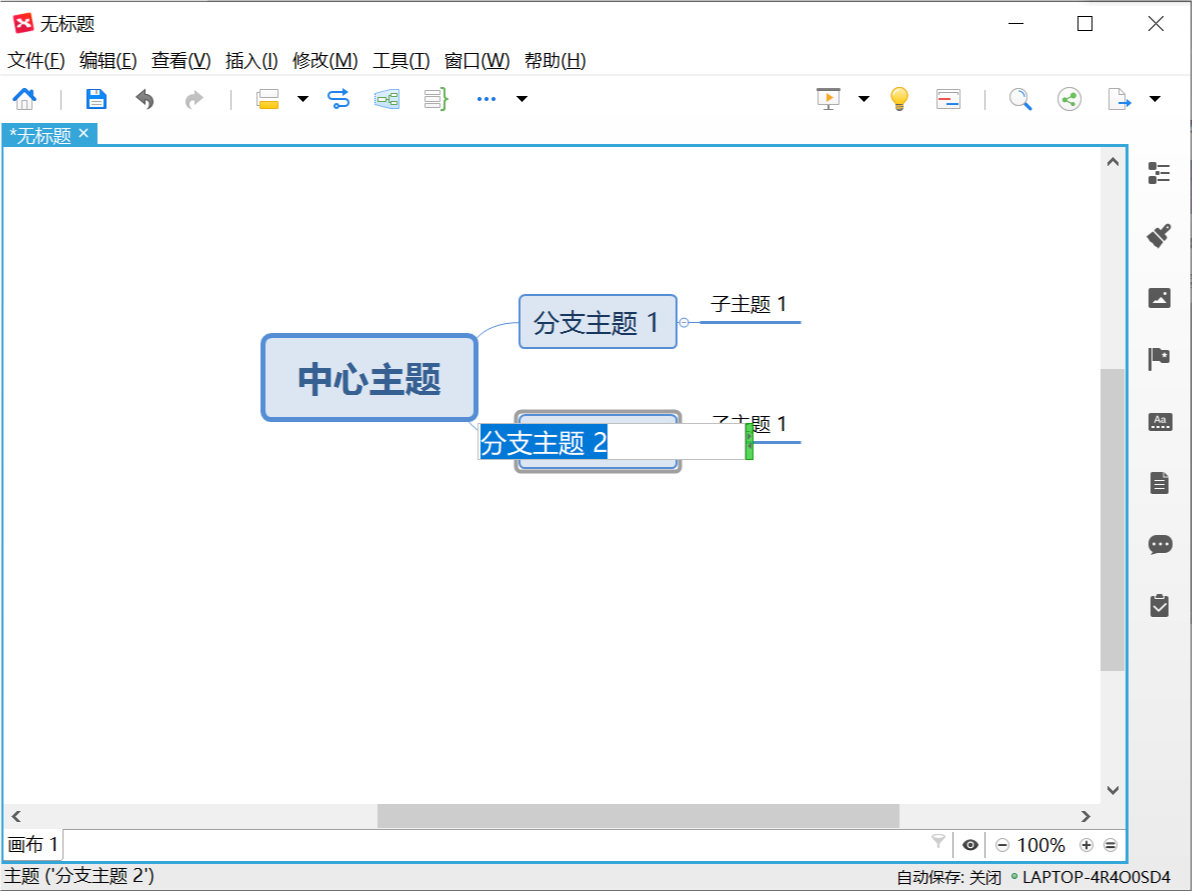Open the Themes panel in the sidebar
This screenshot has height=891, width=1192.
tap(1159, 421)
